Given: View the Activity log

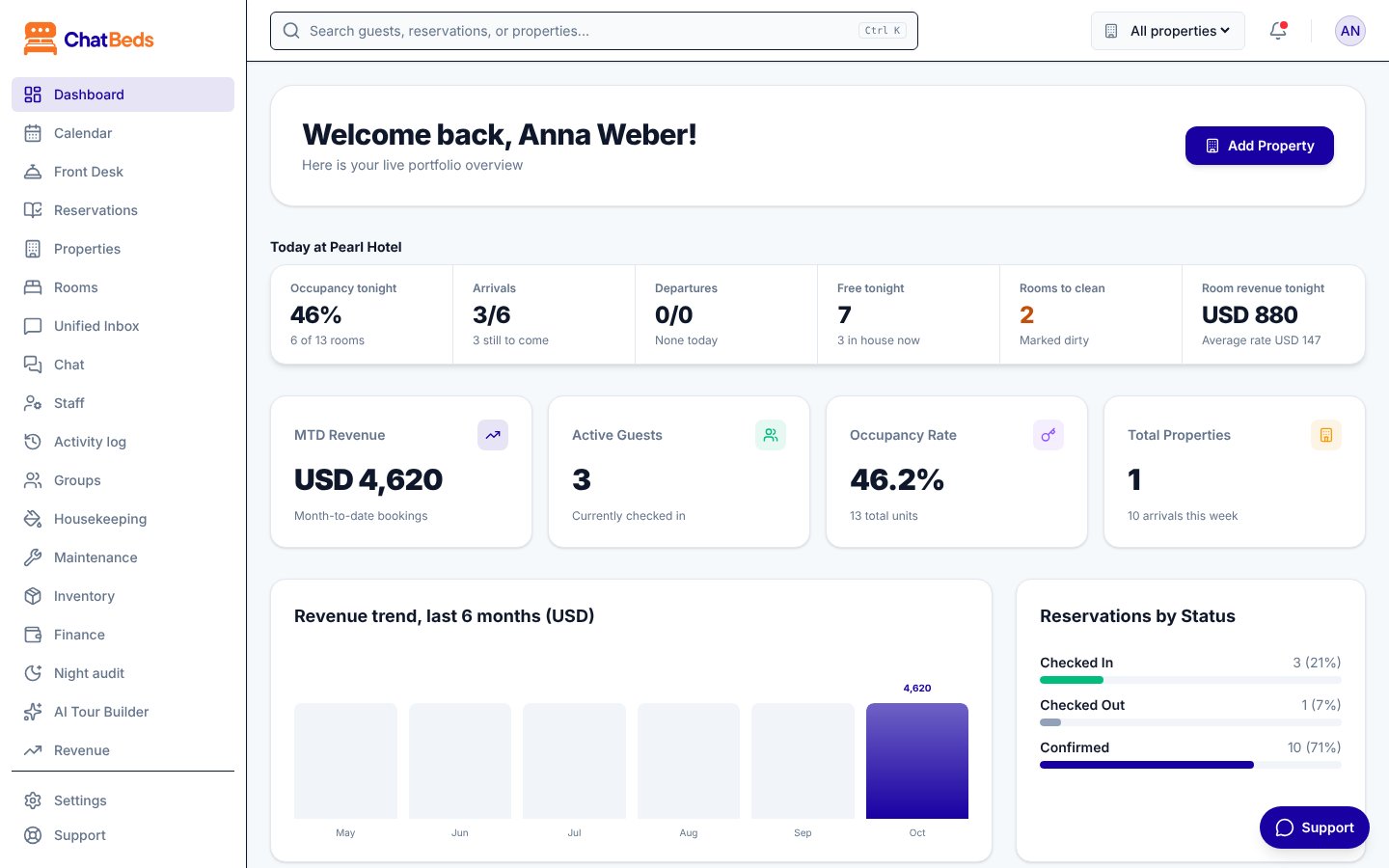Looking at the screenshot, I should click(x=123, y=442).
